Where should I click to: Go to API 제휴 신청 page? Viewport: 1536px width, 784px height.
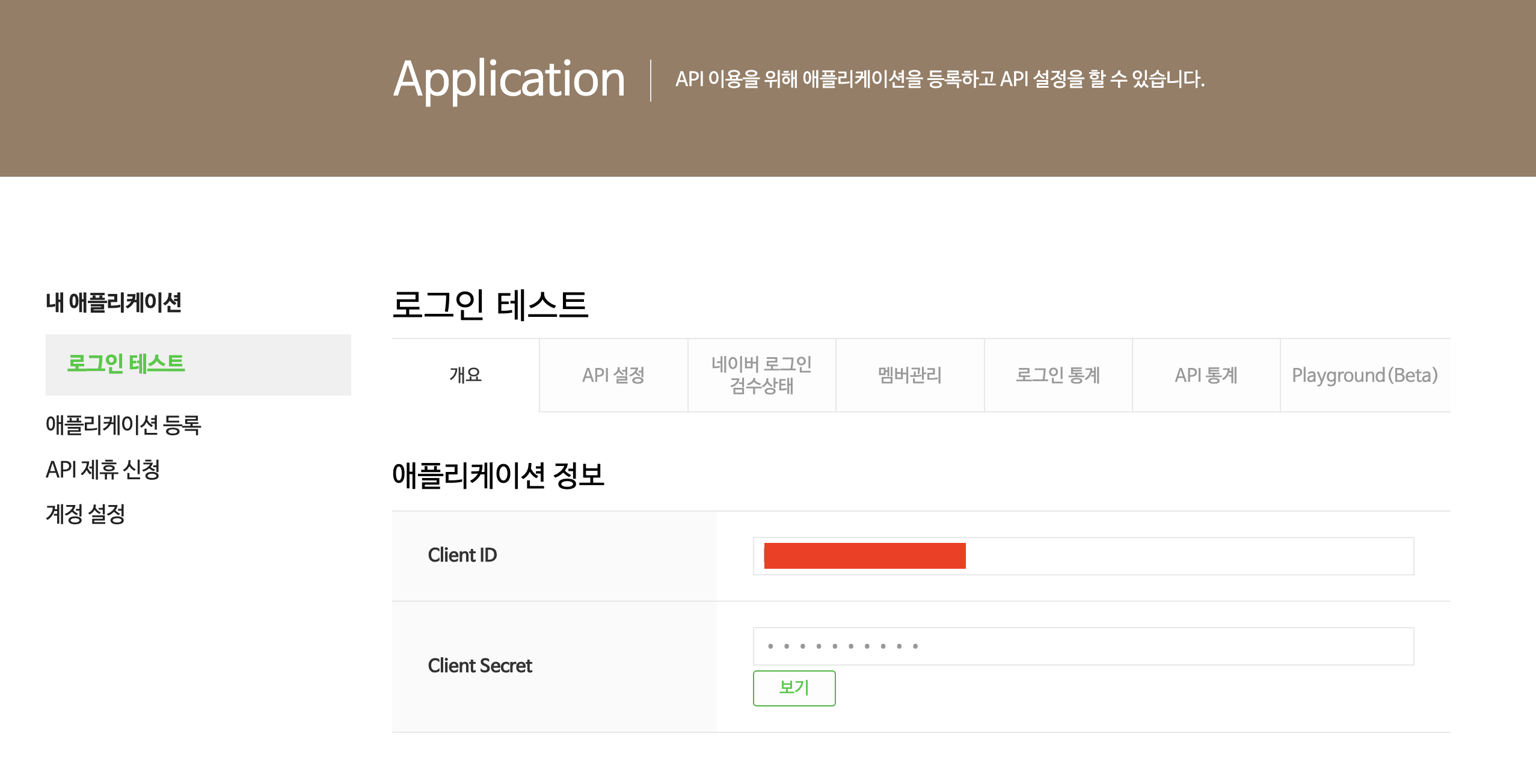tap(103, 470)
